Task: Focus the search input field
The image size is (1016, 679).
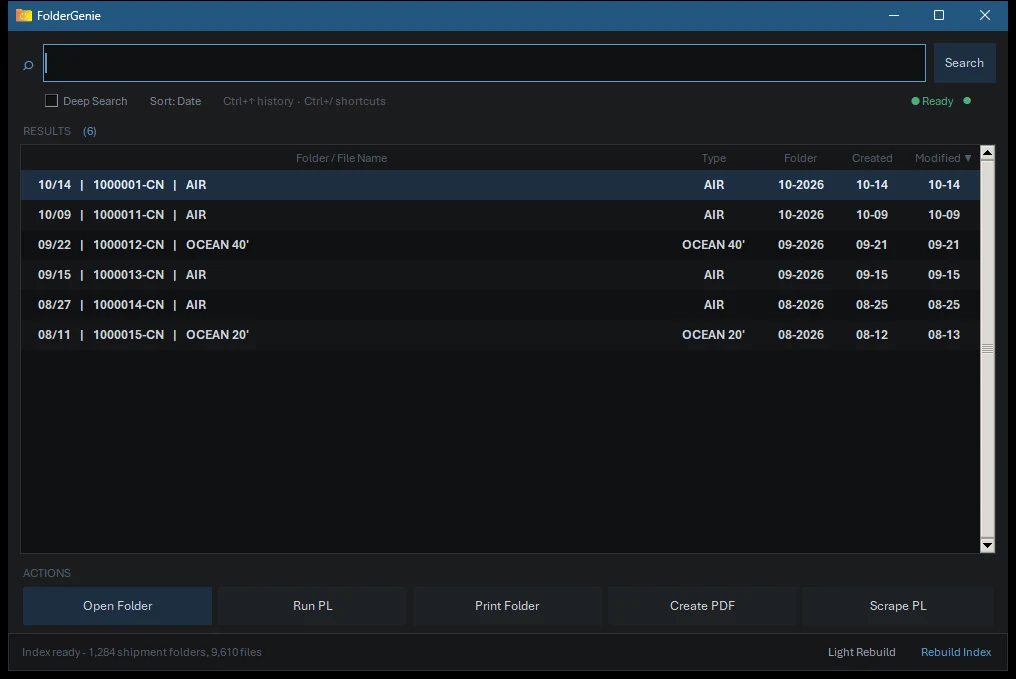Action: (484, 63)
